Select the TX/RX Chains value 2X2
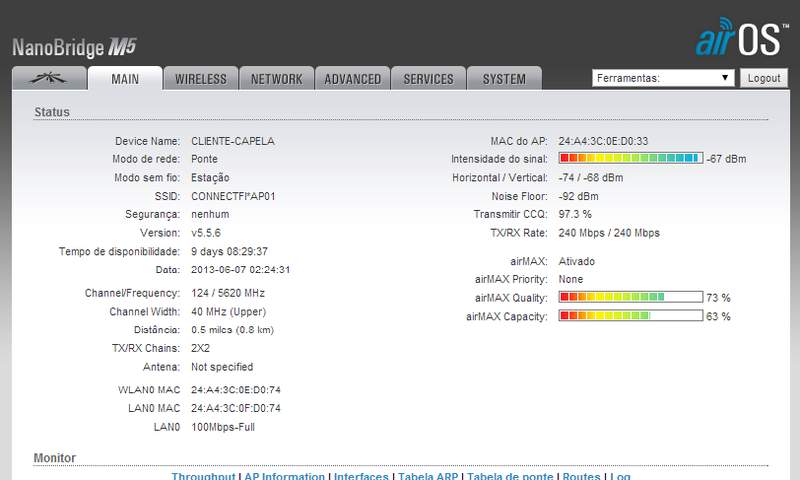The height and width of the screenshot is (480, 800). pyautogui.click(x=201, y=348)
